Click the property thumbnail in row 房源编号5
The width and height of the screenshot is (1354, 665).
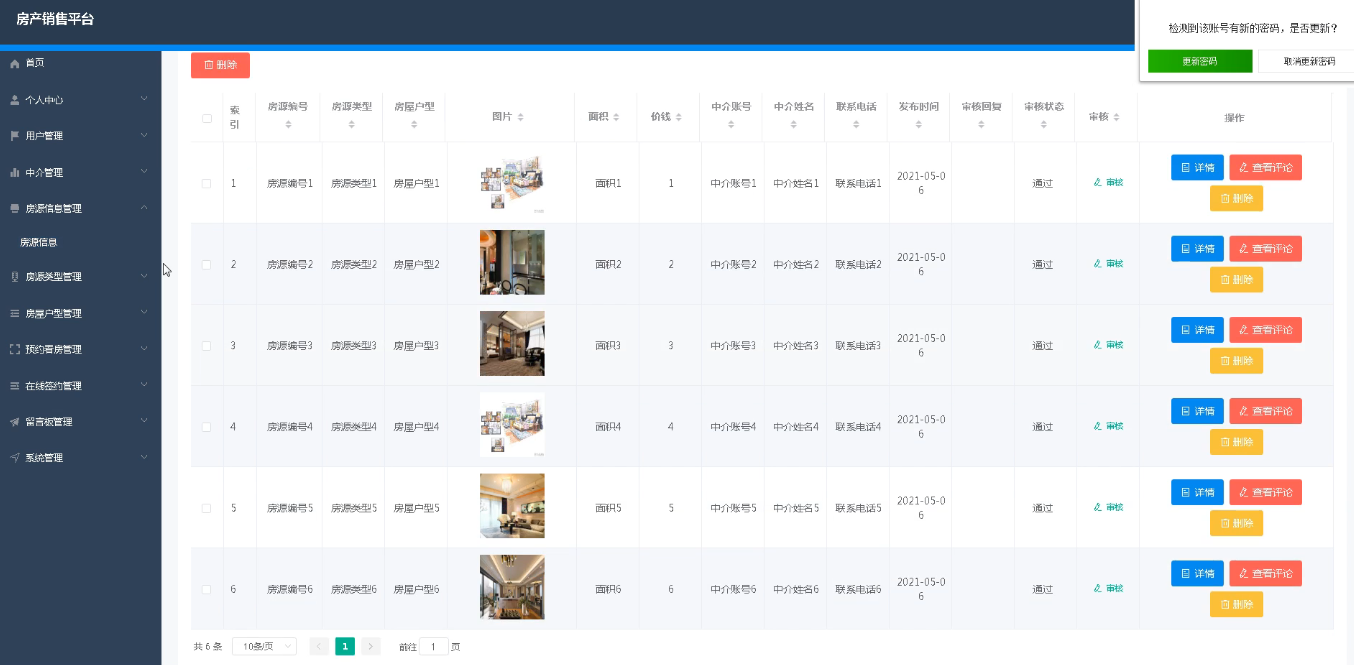pos(512,506)
